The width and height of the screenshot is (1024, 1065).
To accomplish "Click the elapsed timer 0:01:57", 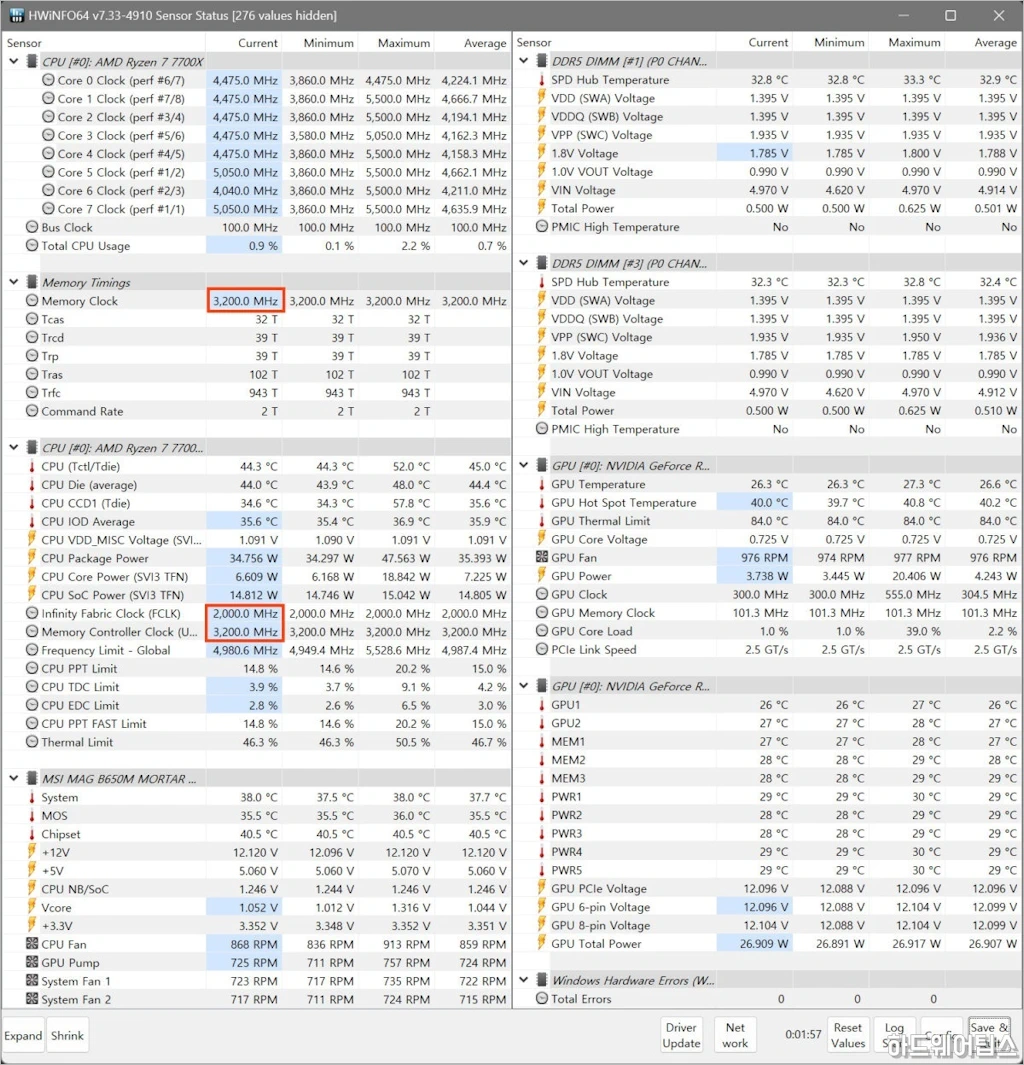I will click(803, 1034).
